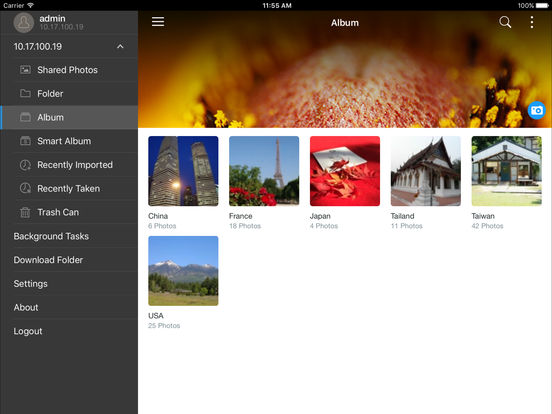This screenshot has height=414, width=552.
Task: Select the Album menu item
Action: (x=69, y=117)
